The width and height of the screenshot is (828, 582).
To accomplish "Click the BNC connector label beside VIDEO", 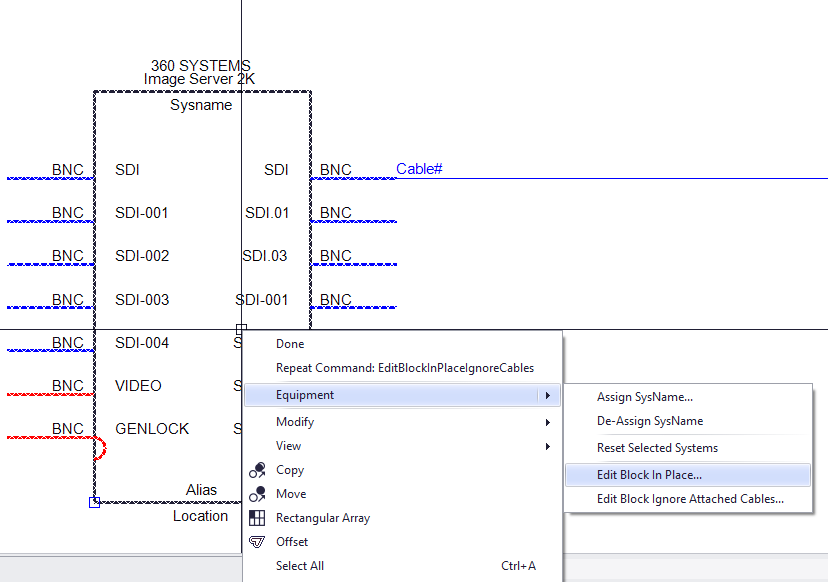I will 68,386.
